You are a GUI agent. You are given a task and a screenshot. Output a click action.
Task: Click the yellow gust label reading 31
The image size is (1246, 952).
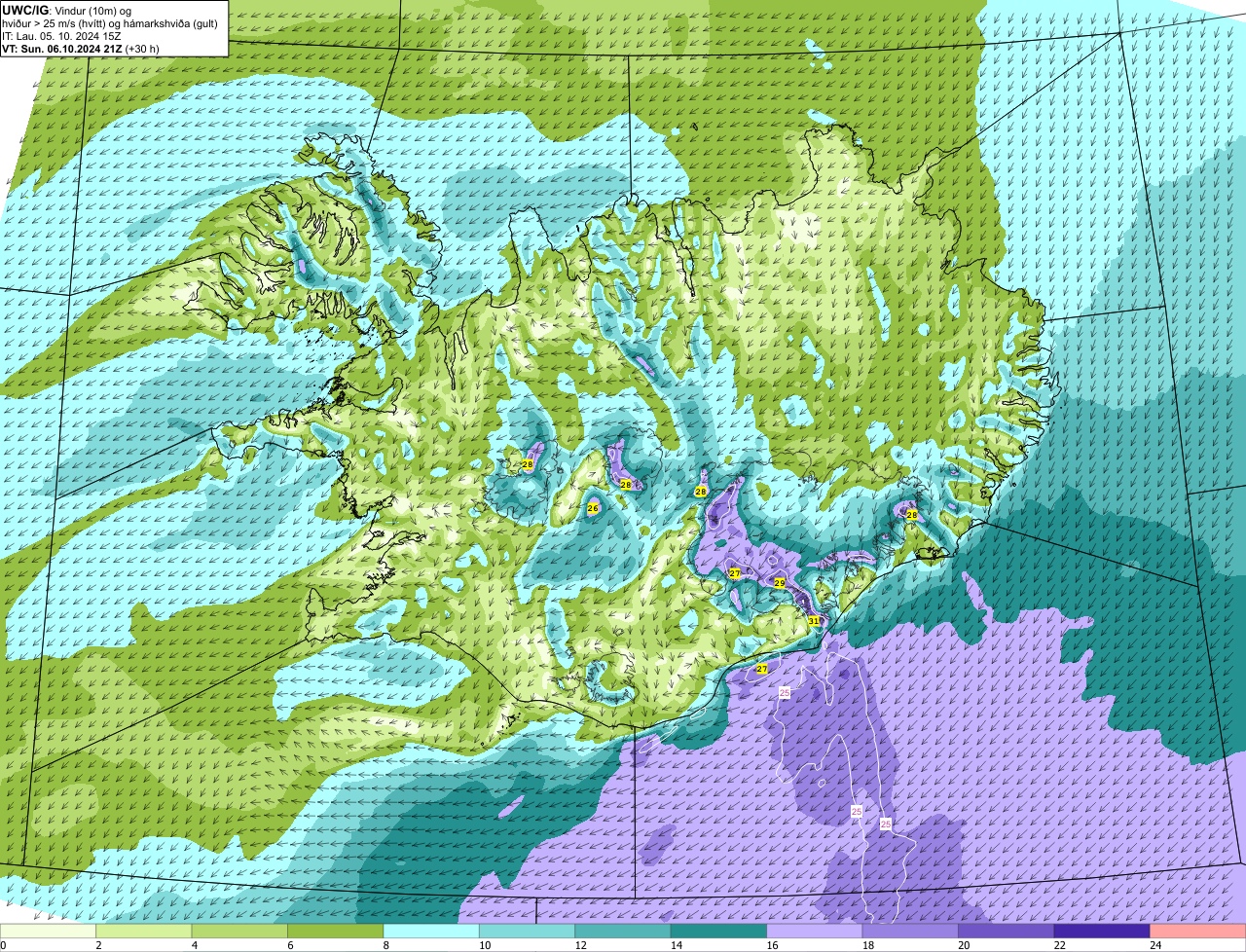tap(813, 621)
